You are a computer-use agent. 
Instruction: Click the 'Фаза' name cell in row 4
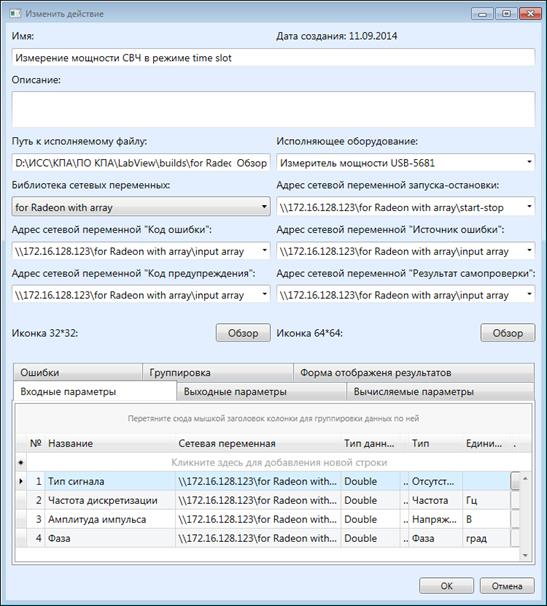click(x=110, y=538)
